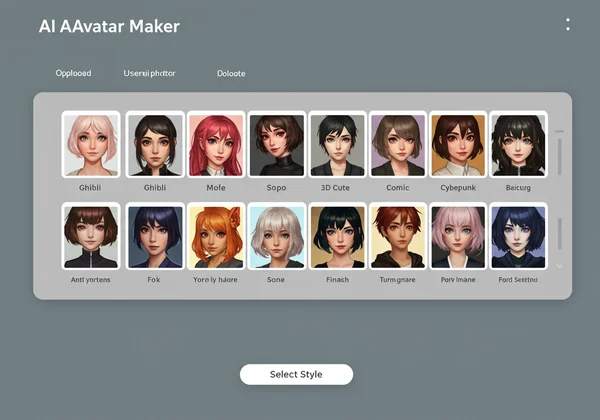Open the three-dot overflow menu
600x420 pixels.
click(x=568, y=24)
